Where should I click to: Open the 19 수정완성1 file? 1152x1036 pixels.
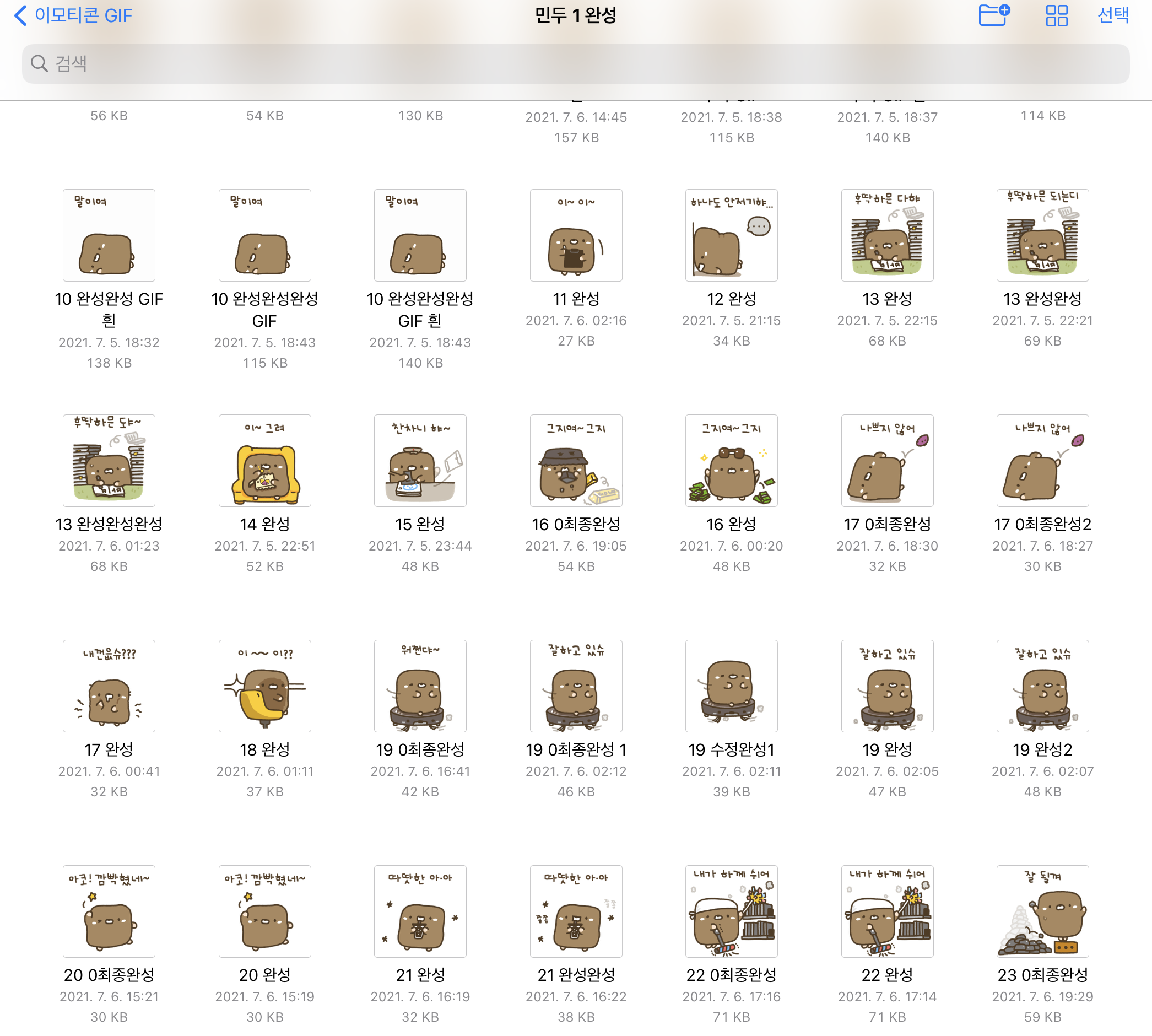click(x=732, y=686)
